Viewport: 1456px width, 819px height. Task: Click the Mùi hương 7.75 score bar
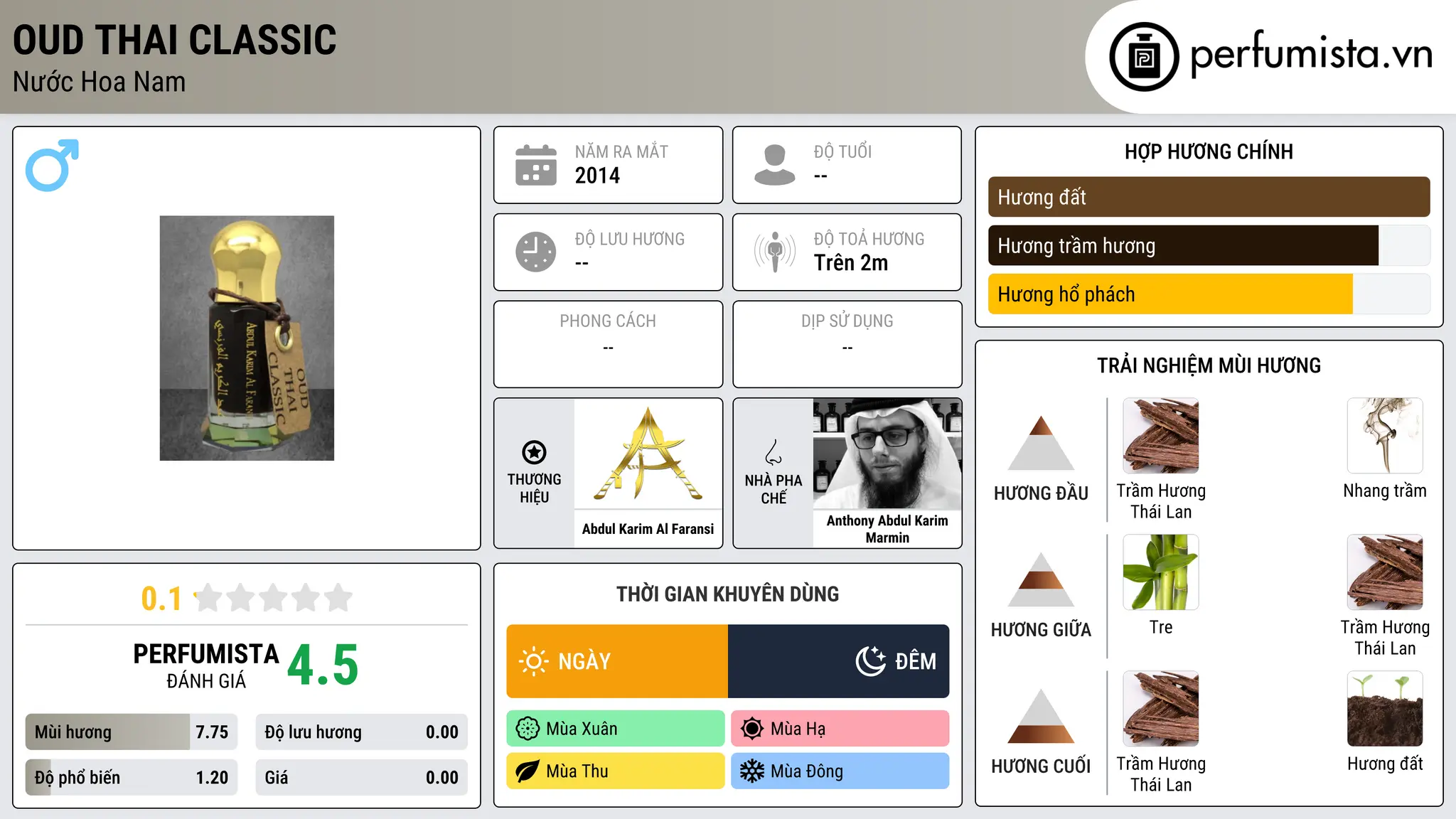(132, 732)
